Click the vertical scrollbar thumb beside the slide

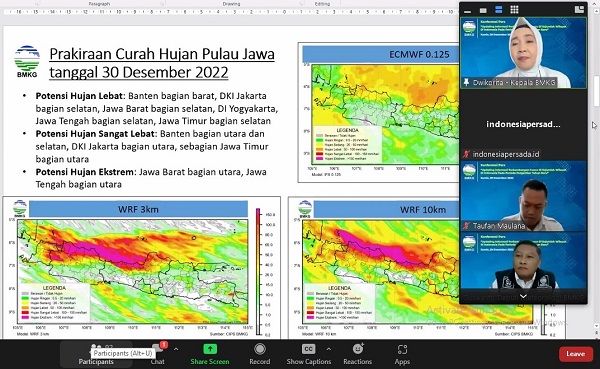[596, 91]
